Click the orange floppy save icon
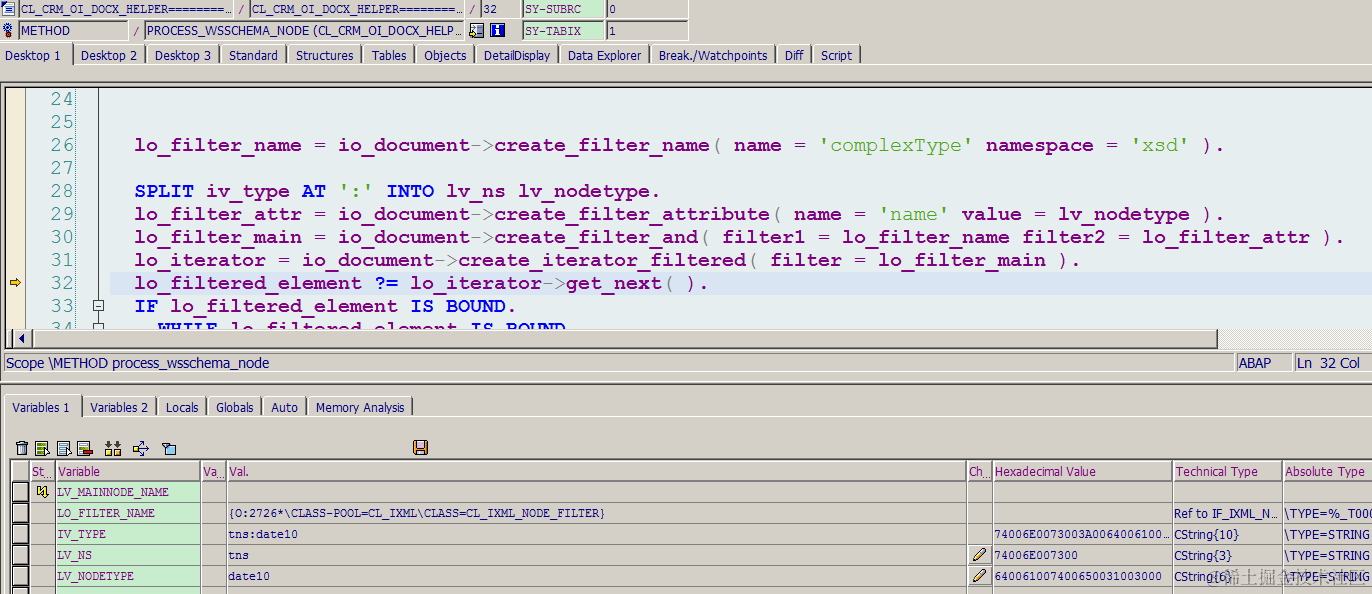This screenshot has height=594, width=1372. tap(420, 448)
